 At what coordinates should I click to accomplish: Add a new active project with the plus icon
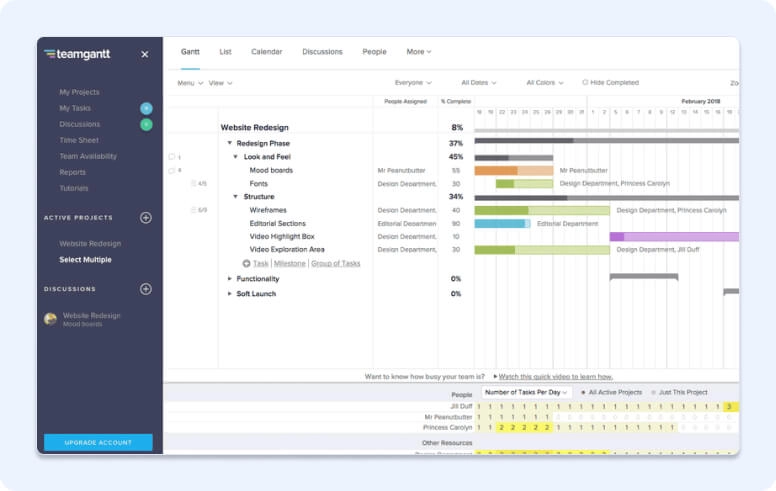[146, 218]
